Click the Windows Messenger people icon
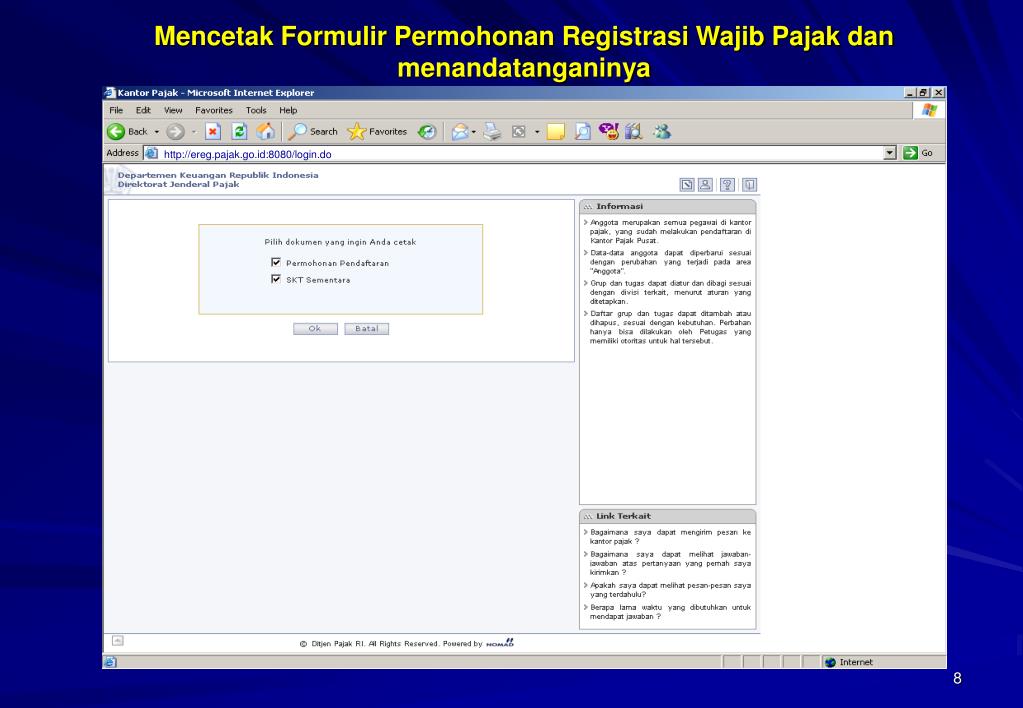1023x708 pixels. 662,132
